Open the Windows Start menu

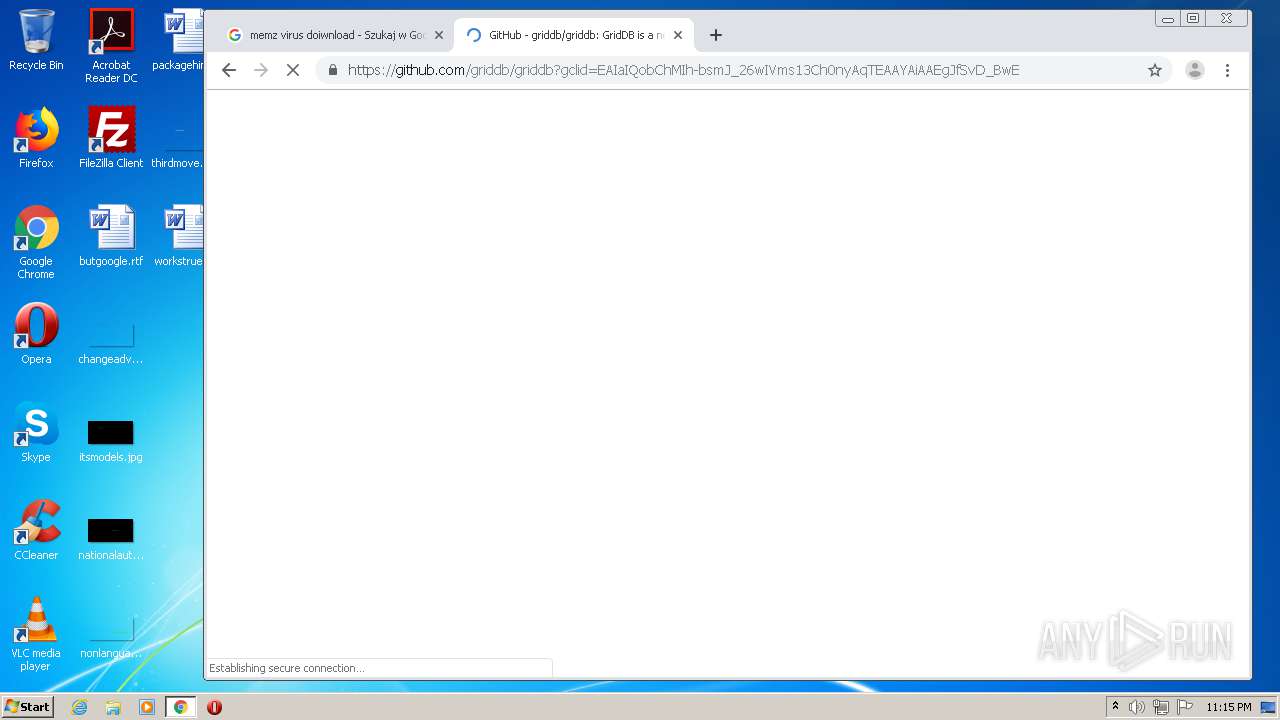[x=28, y=707]
